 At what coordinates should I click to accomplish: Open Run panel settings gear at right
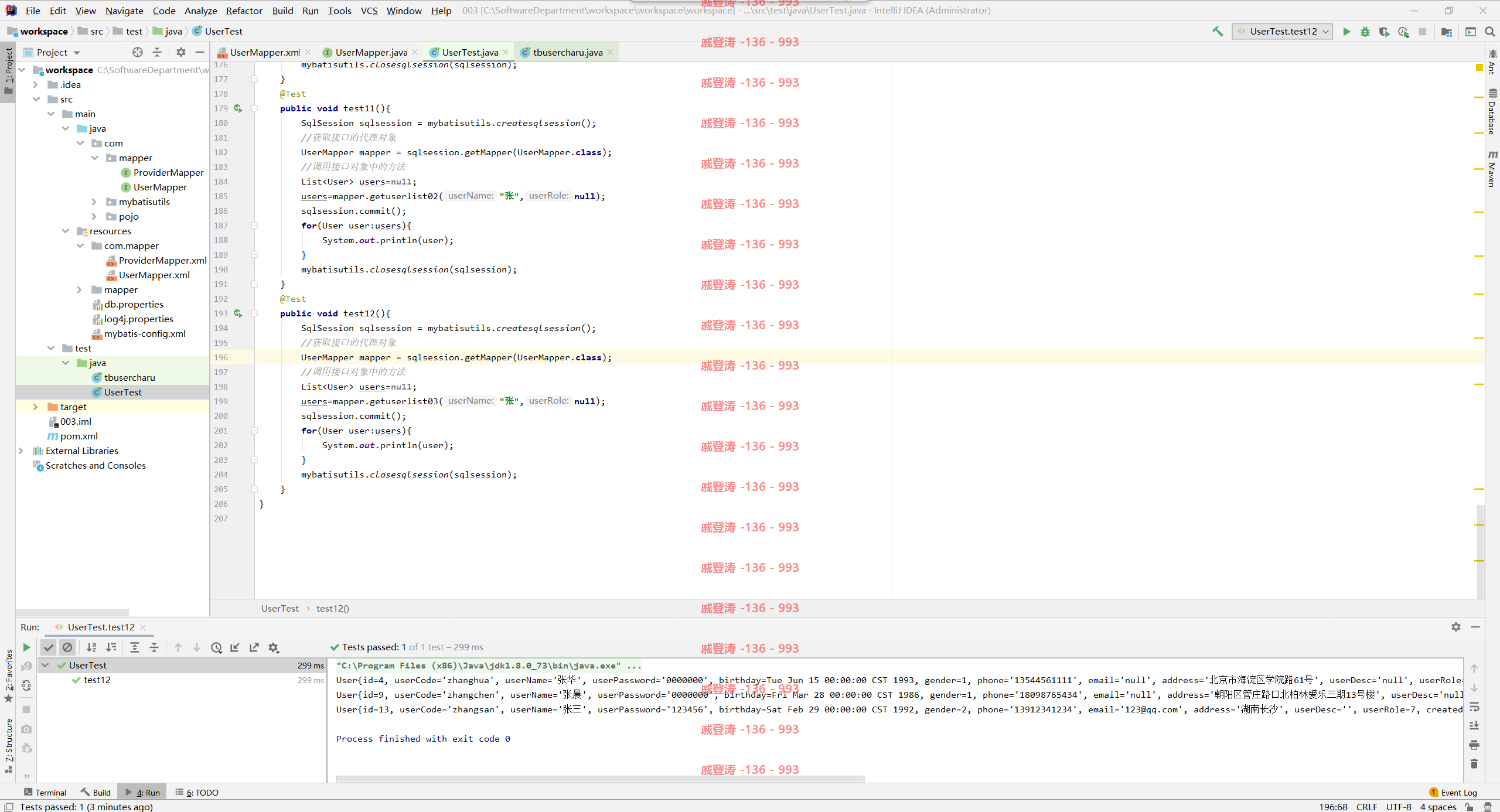[x=1456, y=627]
